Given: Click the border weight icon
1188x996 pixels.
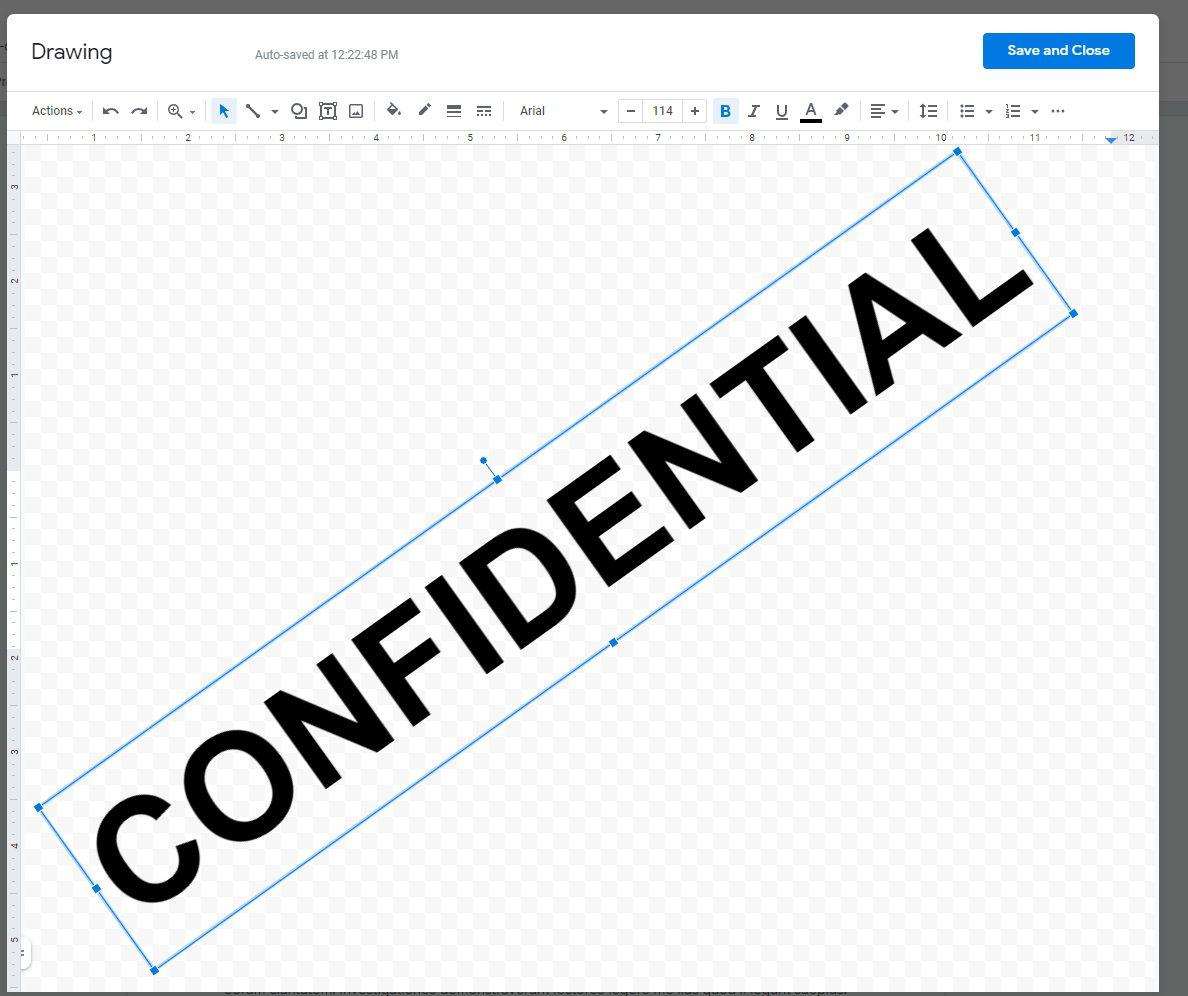Looking at the screenshot, I should [454, 111].
